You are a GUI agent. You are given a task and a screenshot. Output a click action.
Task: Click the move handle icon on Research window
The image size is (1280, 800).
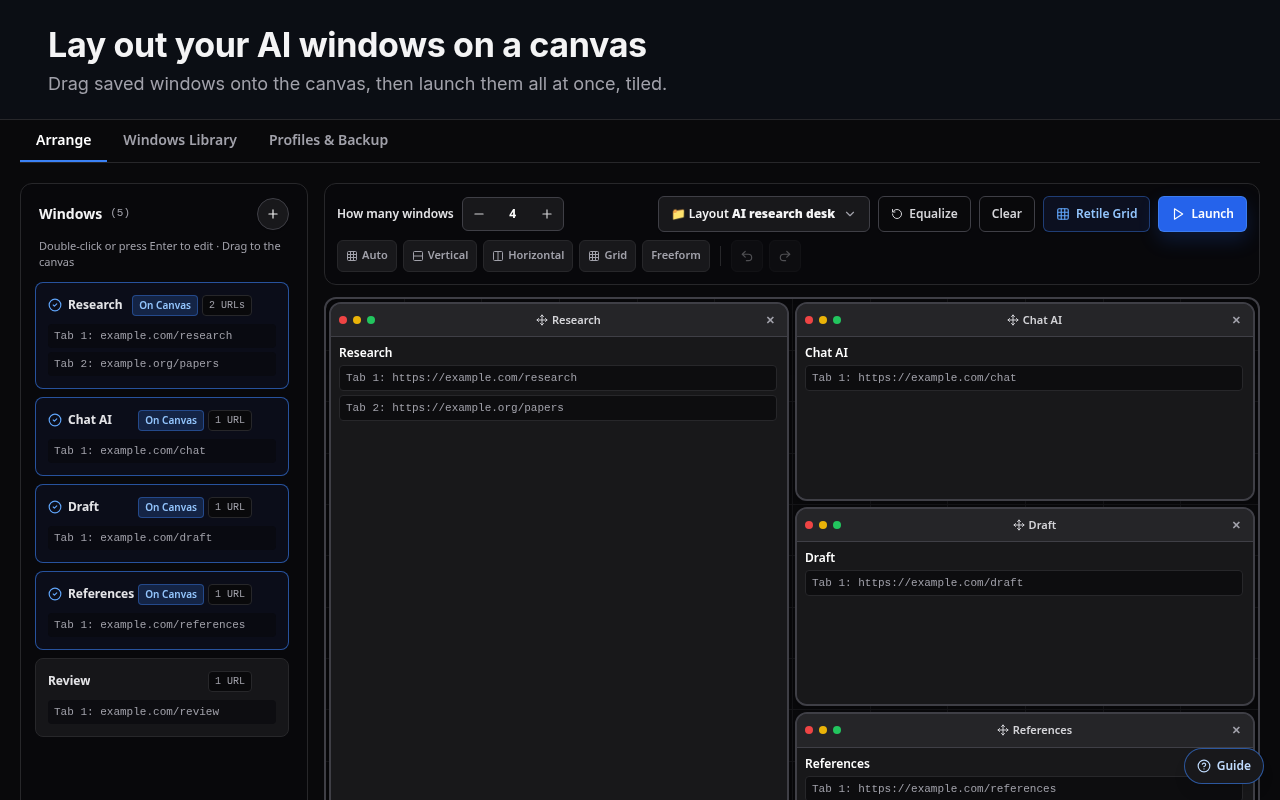click(542, 320)
